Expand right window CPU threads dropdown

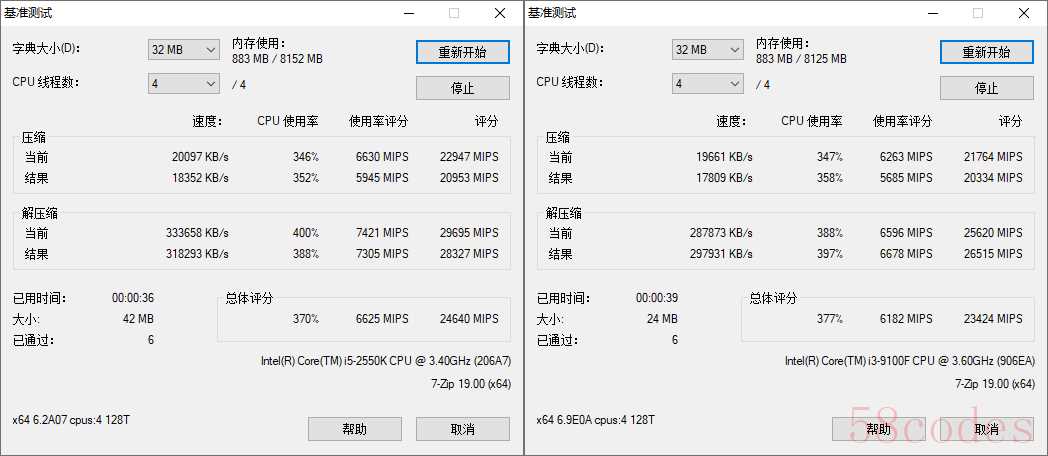[708, 84]
